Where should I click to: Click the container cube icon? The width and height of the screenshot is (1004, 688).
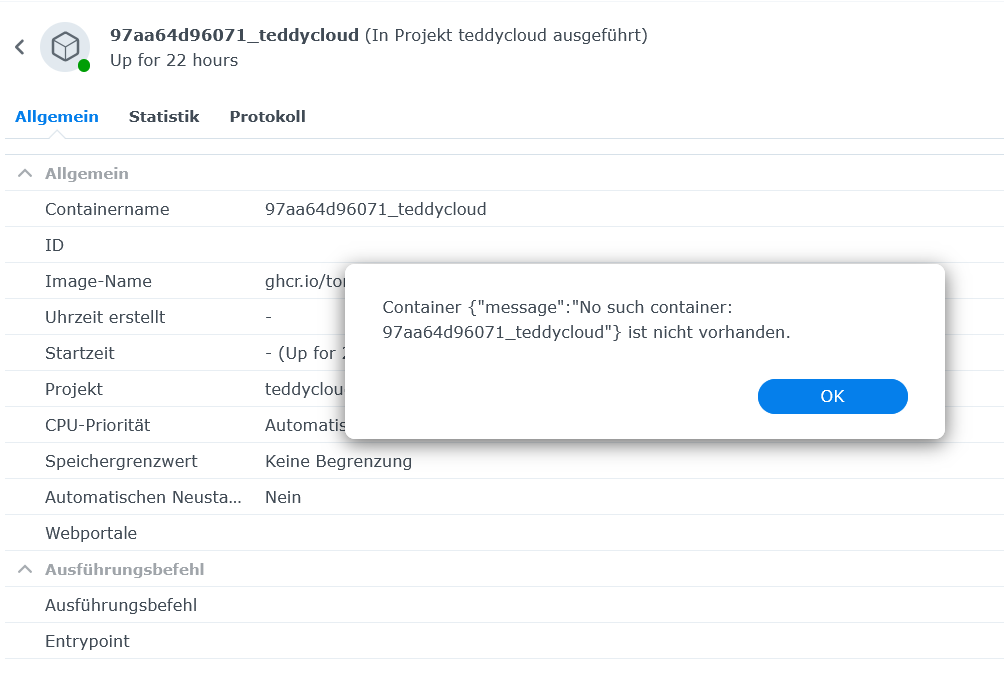point(65,47)
